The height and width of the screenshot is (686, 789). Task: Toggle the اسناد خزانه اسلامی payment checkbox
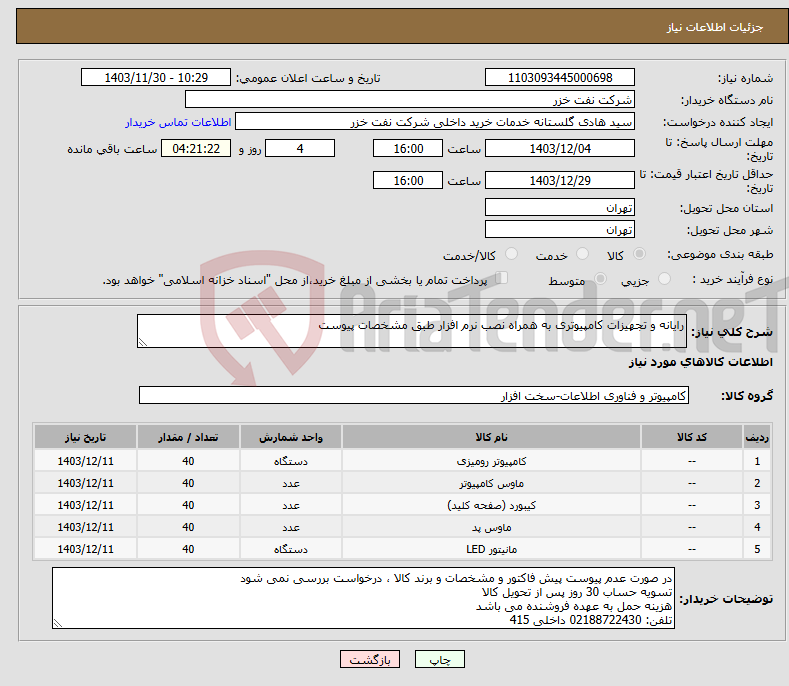(x=501, y=278)
